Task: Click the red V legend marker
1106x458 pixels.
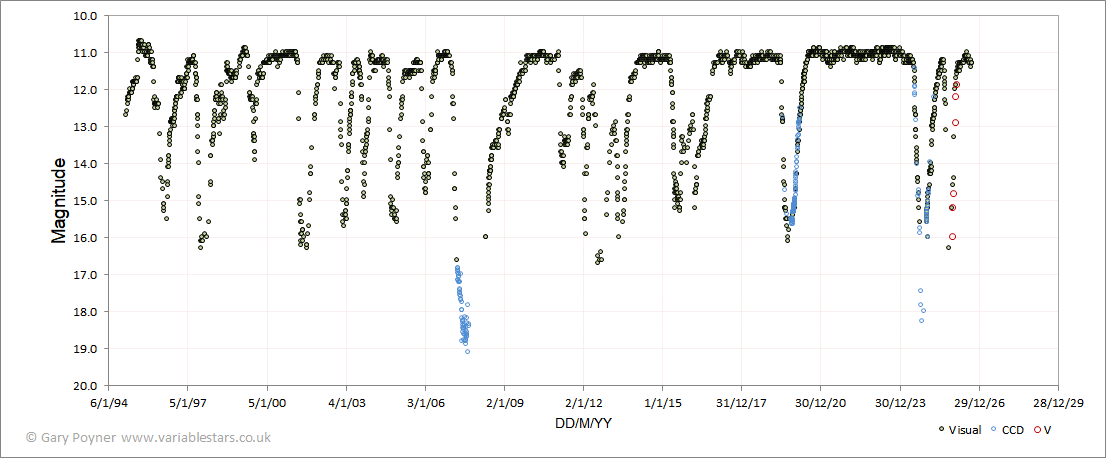Action: pos(1037,429)
